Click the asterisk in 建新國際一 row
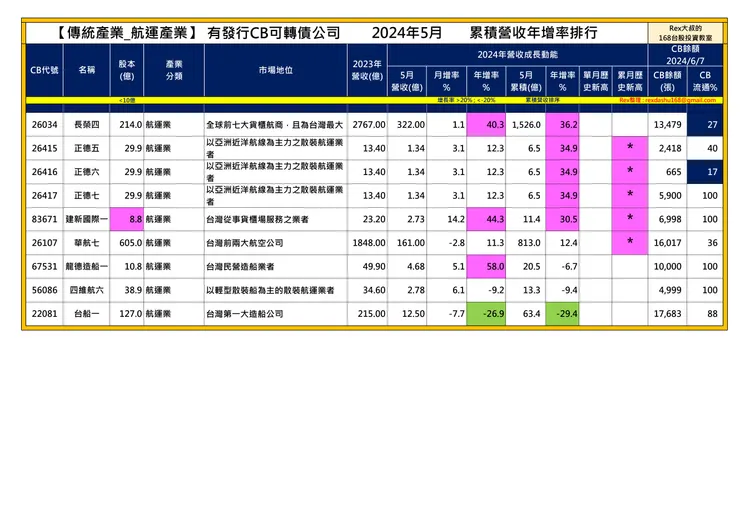Image resolution: width=740 pixels, height=523 pixels. tap(630, 218)
